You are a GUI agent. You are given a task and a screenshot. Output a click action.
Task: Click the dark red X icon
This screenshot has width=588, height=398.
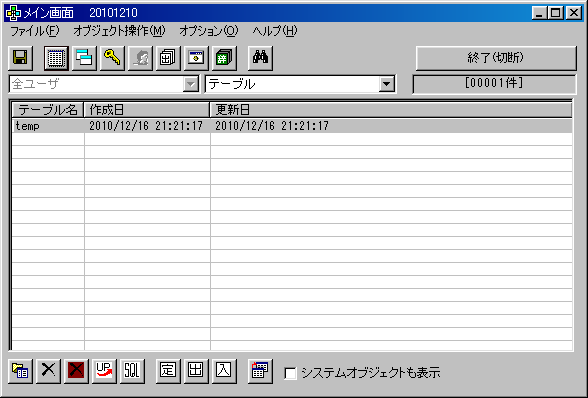[x=76, y=371]
